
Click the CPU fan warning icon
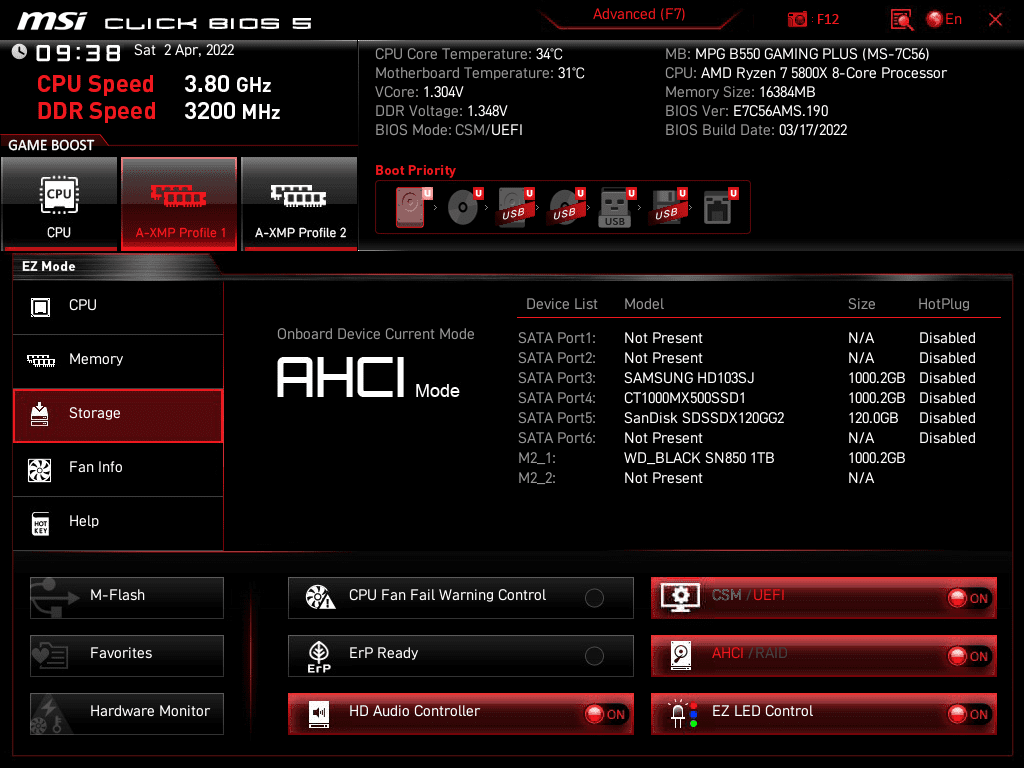[x=320, y=597]
